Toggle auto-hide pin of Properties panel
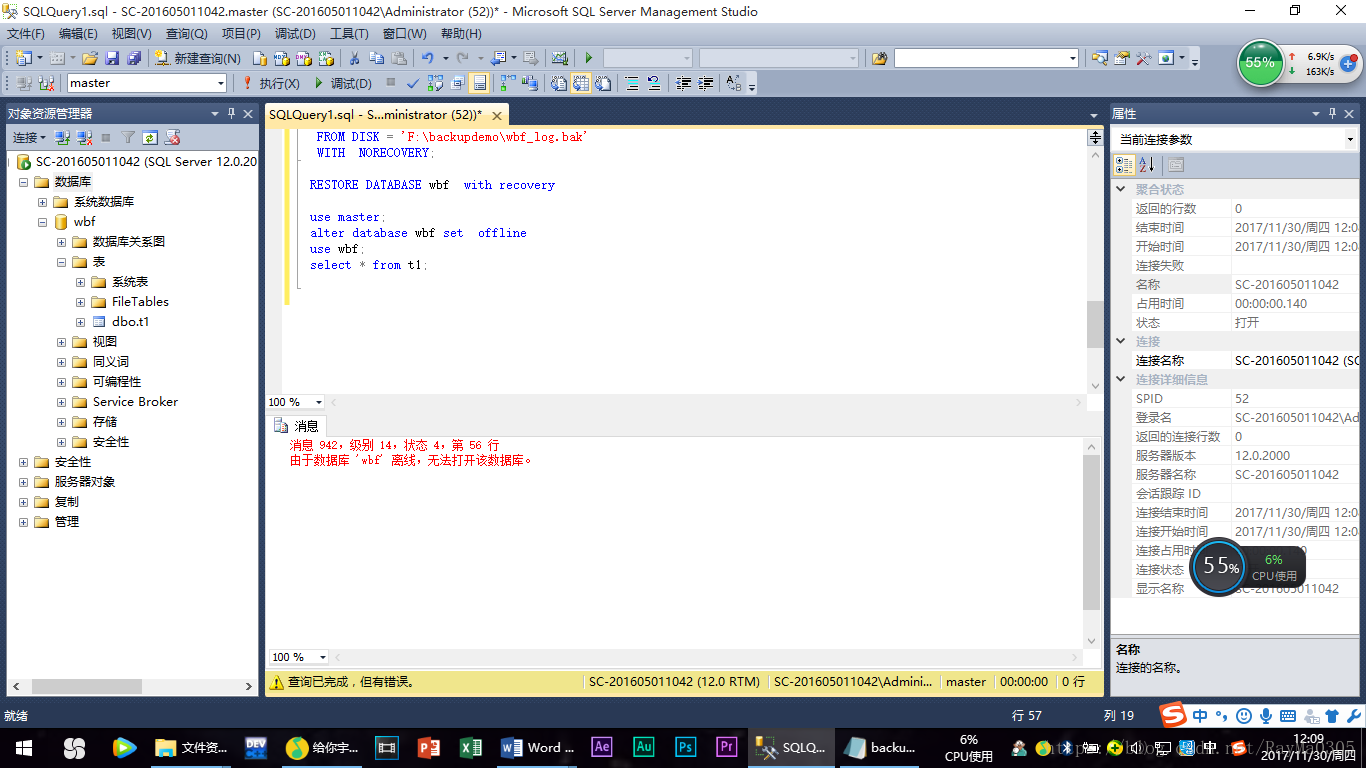Viewport: 1366px width, 768px height. (x=1333, y=113)
